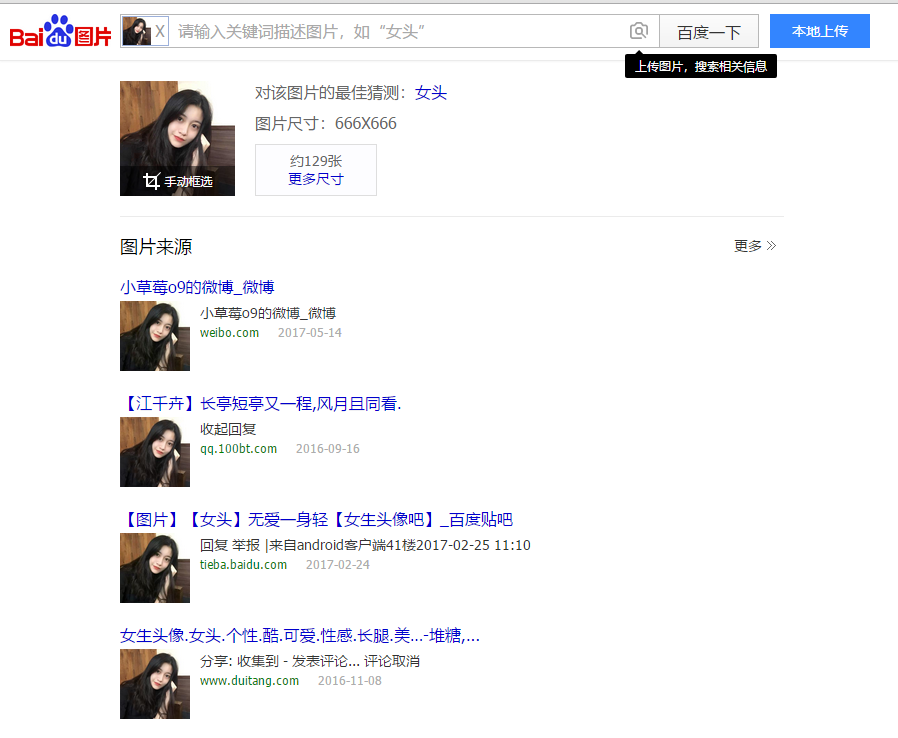This screenshot has height=738, width=898.
Task: Click the 手动框选 crop tool icon
Action: [152, 181]
